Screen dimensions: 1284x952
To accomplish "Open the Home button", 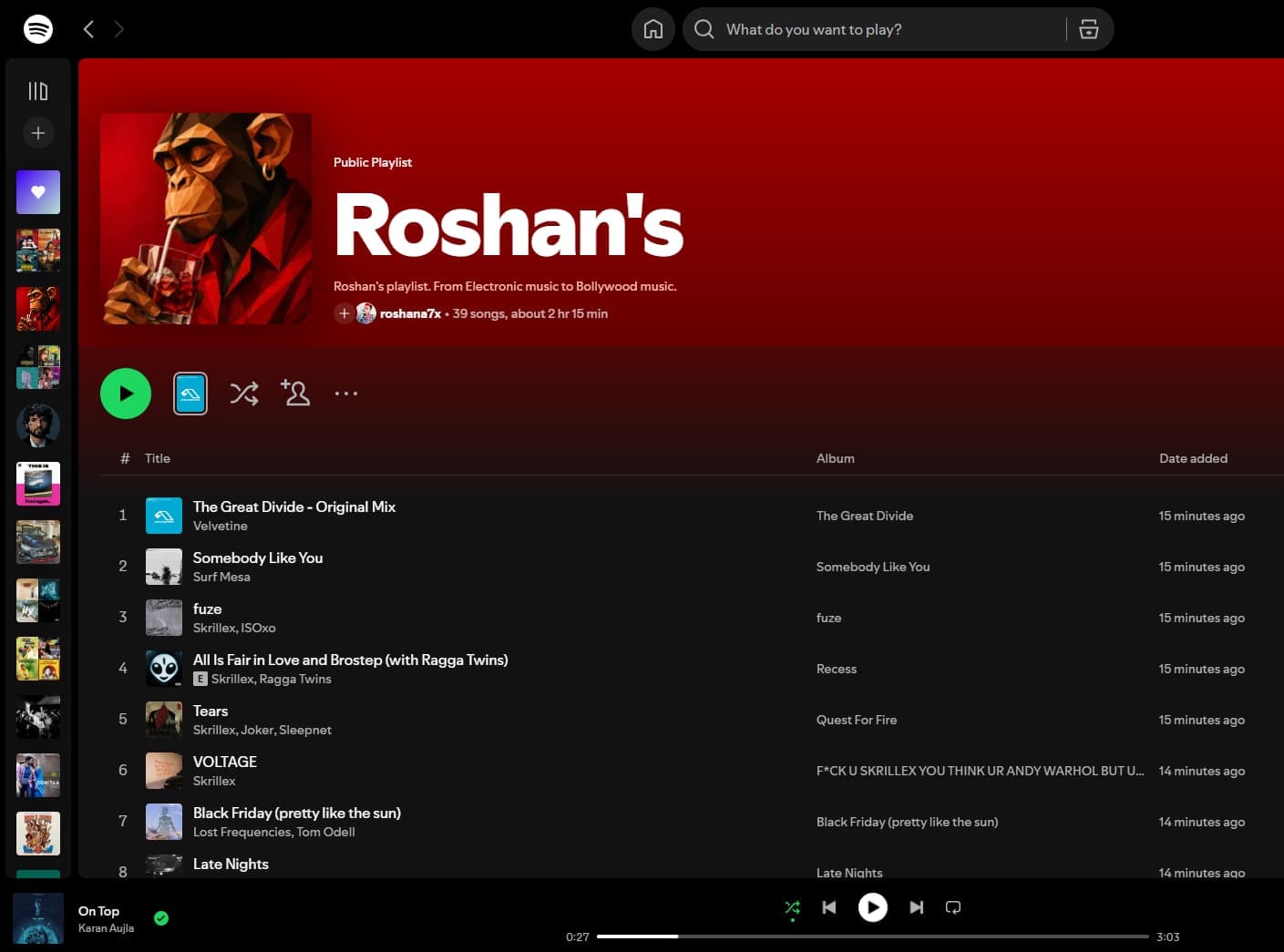I will [653, 29].
